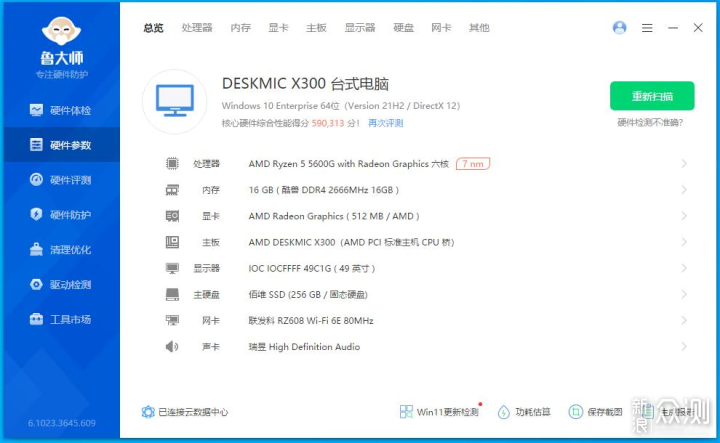Screen dimensions: 720x443
Task: Click the 显卡 graphics card icon
Action: pos(172,216)
